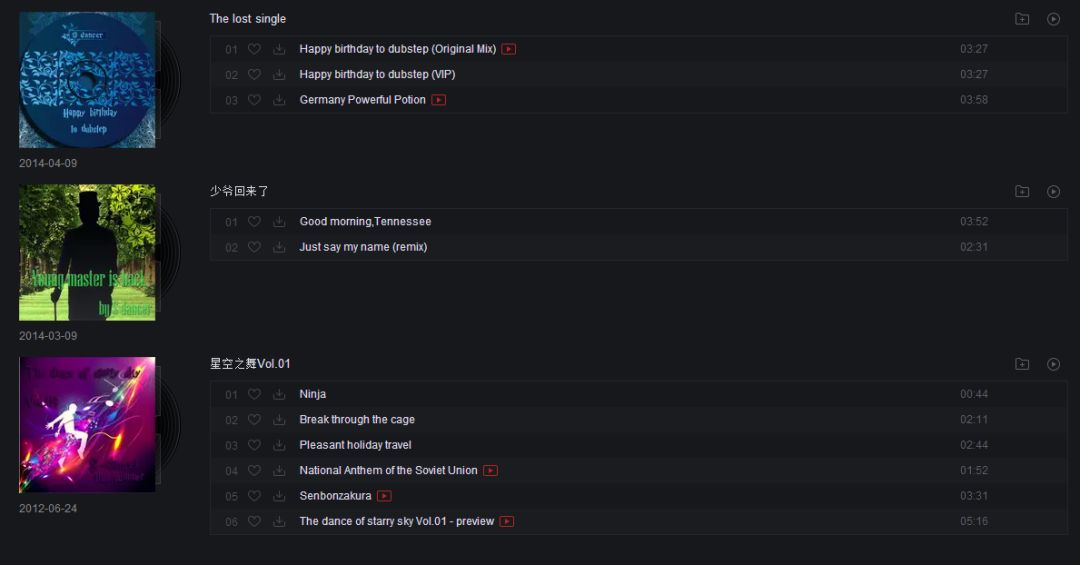1080x565 pixels.
Task: Add The lost single album to collection
Action: click(x=1022, y=19)
